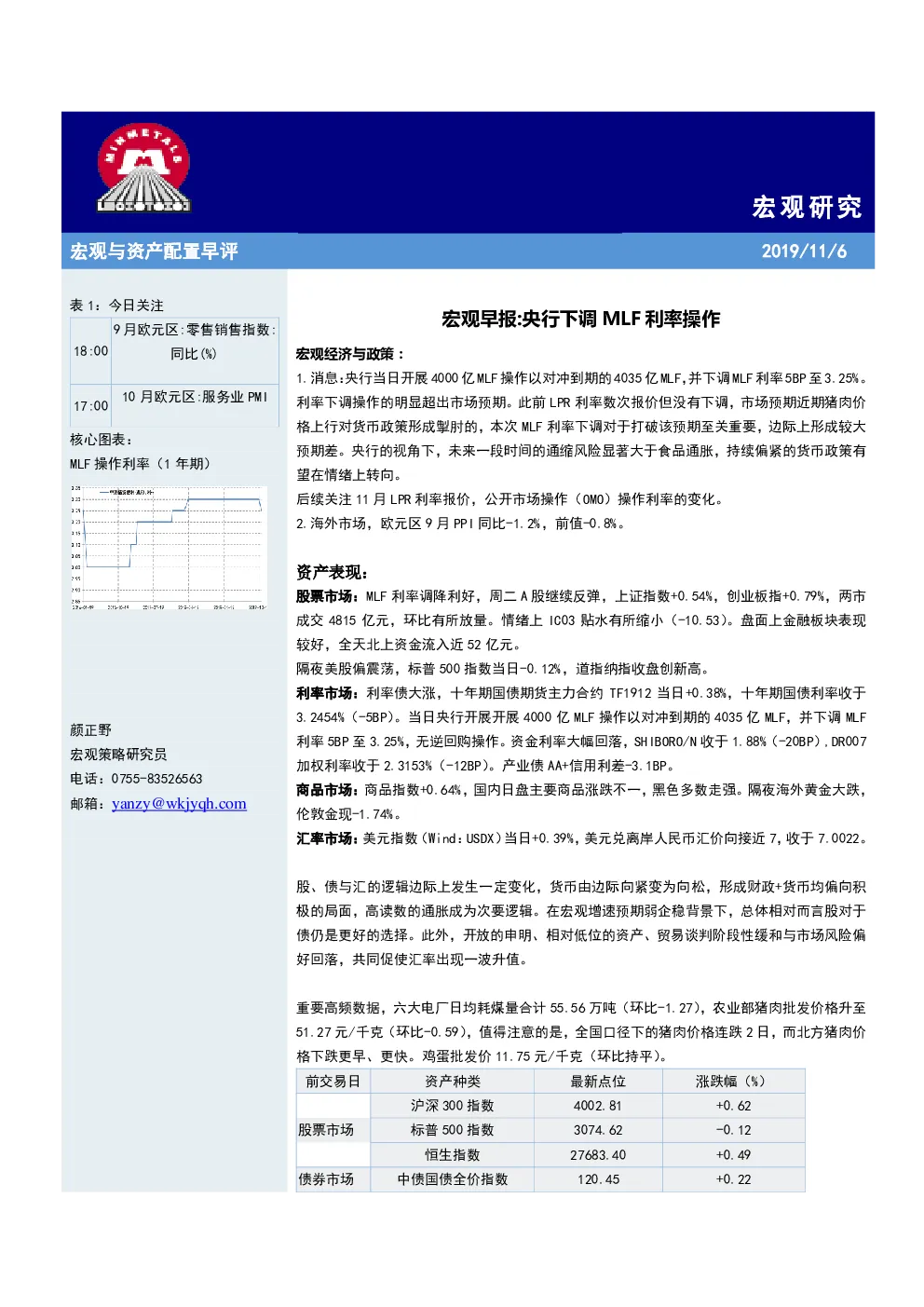924x1307 pixels.
Task: Click the bold label 汇率市场
Action: pyautogui.click(x=325, y=838)
